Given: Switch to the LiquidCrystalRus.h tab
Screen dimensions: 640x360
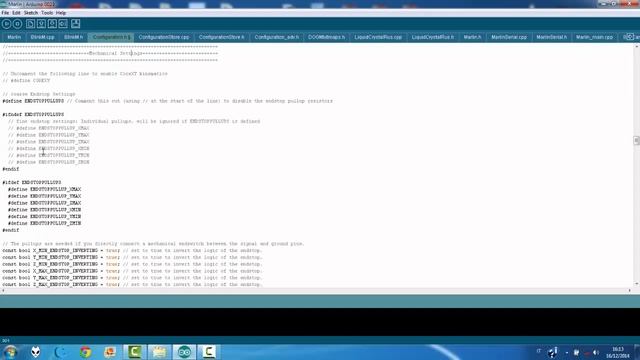Looking at the screenshot, I should (433, 37).
